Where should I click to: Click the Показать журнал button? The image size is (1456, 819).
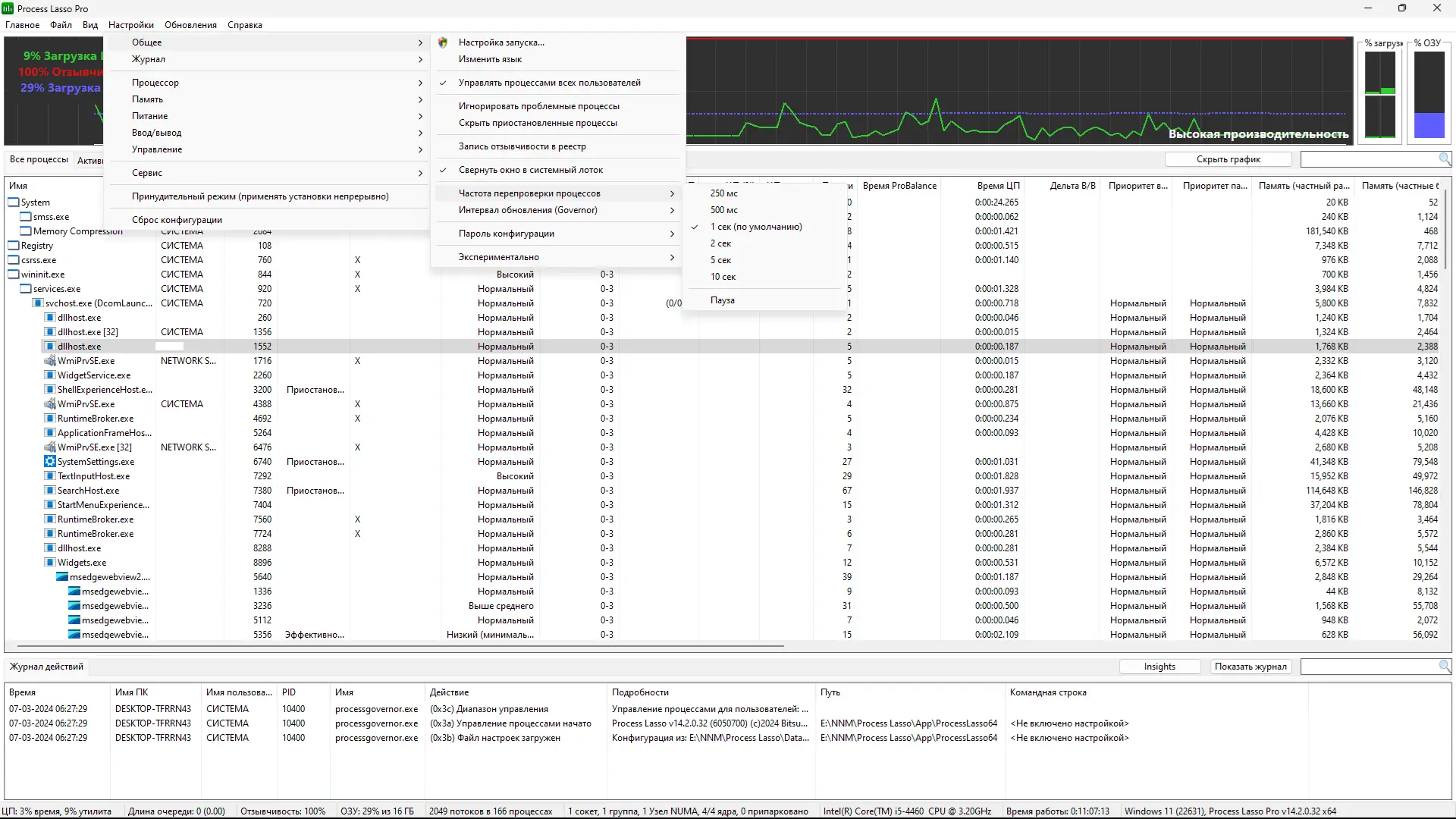pyautogui.click(x=1250, y=667)
